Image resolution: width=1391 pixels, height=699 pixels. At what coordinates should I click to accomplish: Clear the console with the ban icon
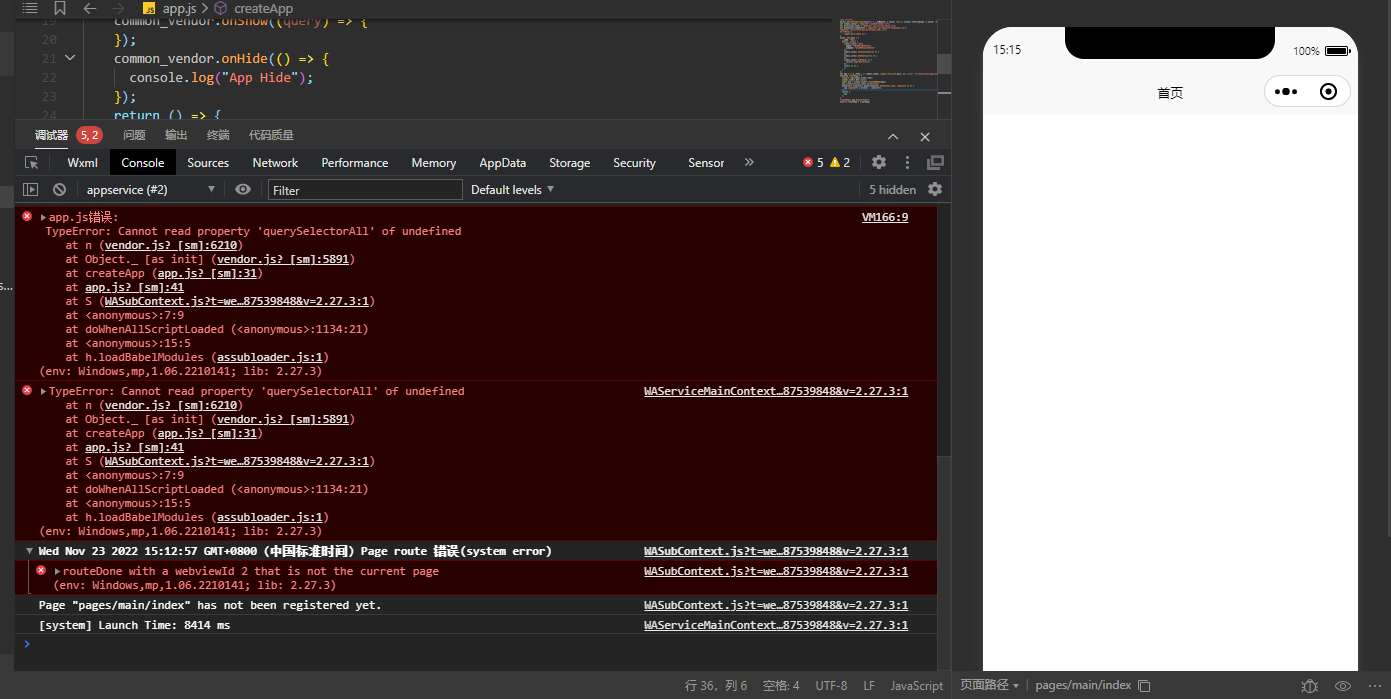pyautogui.click(x=60, y=189)
